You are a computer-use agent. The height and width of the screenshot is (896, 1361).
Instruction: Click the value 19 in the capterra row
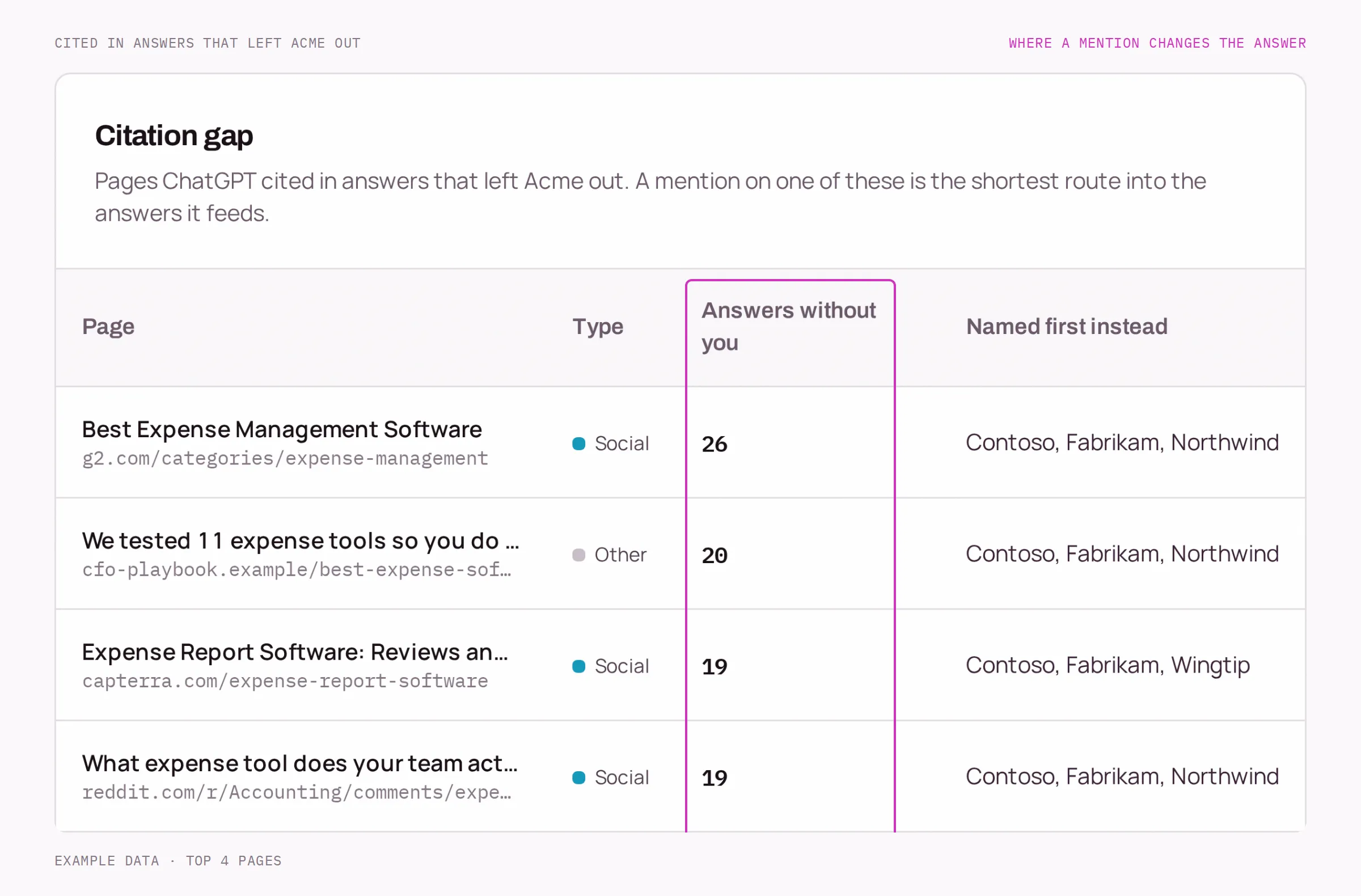714,667
